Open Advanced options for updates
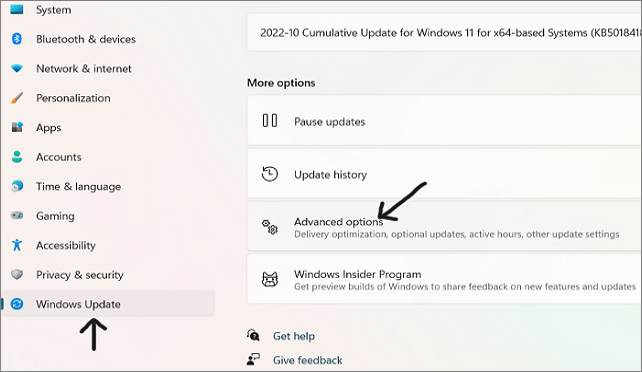 (x=444, y=226)
